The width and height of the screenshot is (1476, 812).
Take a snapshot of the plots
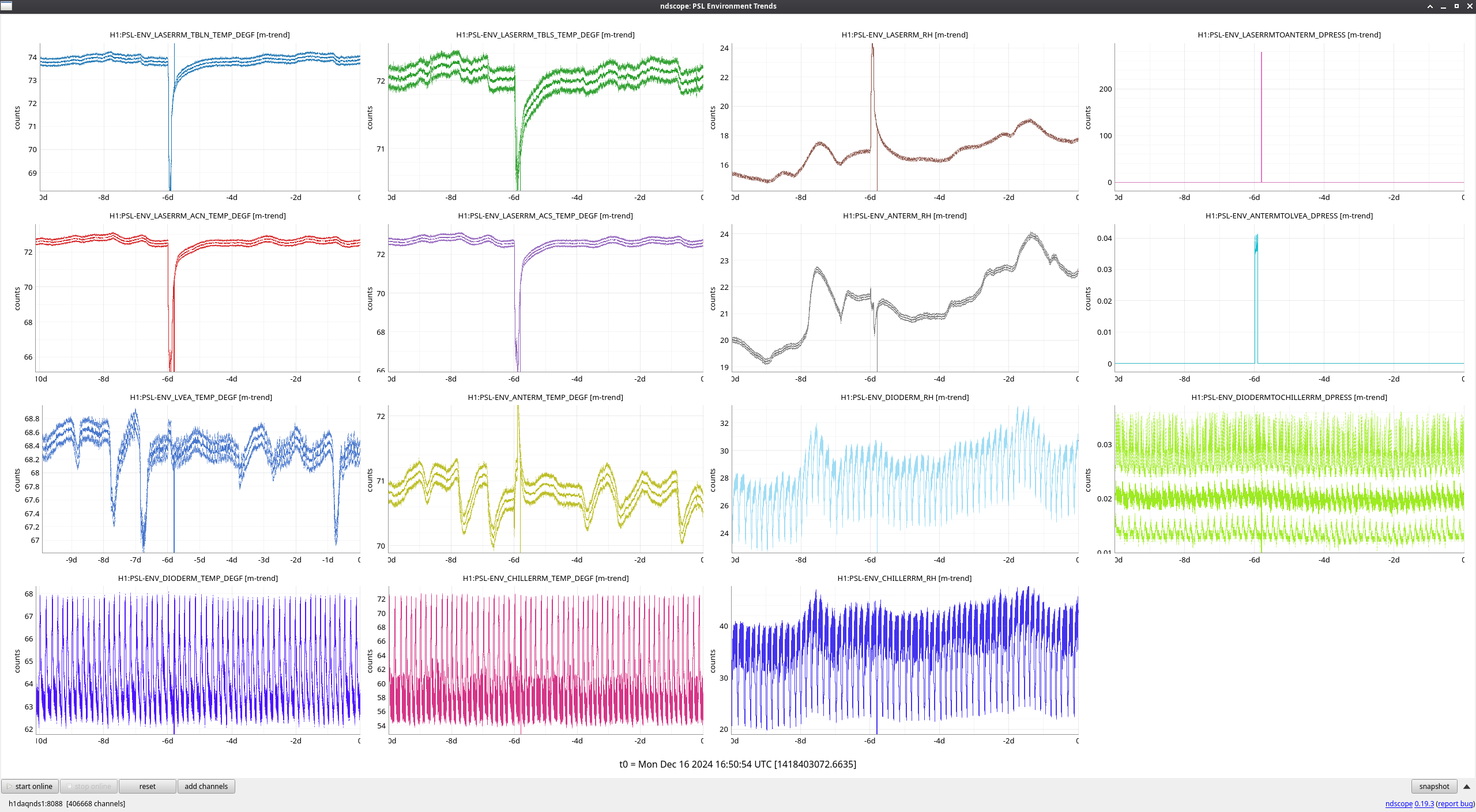1433,786
